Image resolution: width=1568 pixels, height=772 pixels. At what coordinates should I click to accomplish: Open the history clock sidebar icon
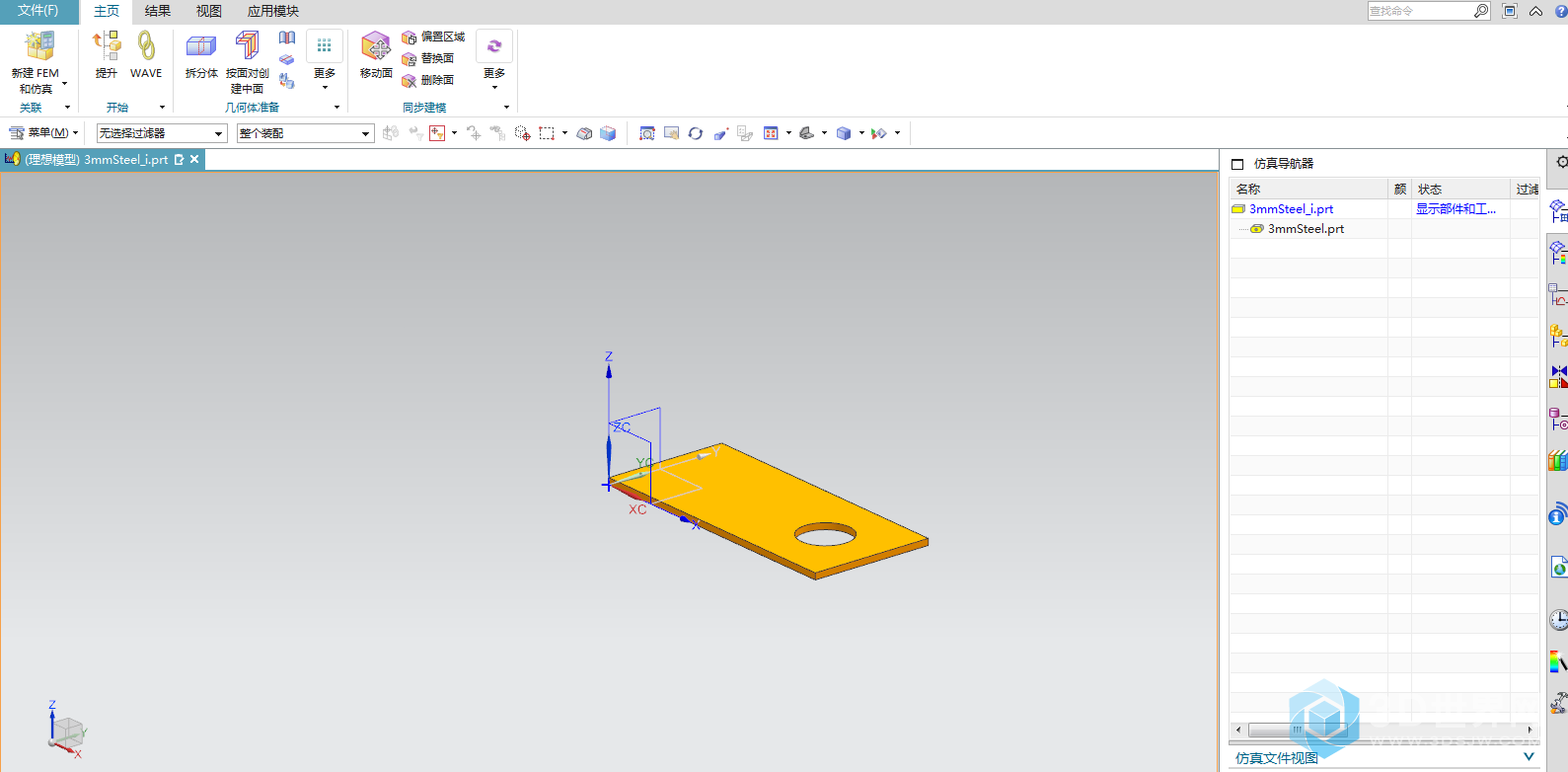1558,619
